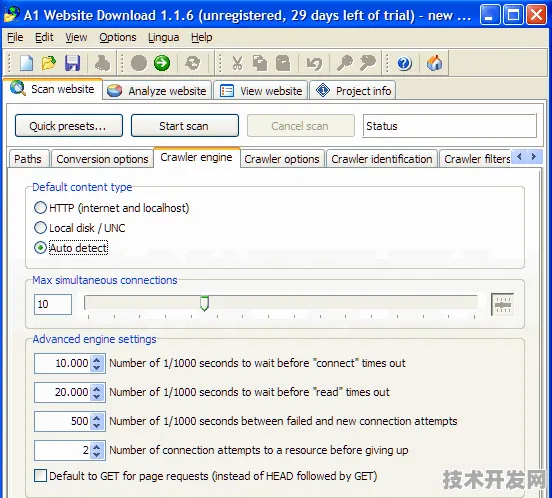Open the Edit menu
Screen dimensions: 552x498
44,37
